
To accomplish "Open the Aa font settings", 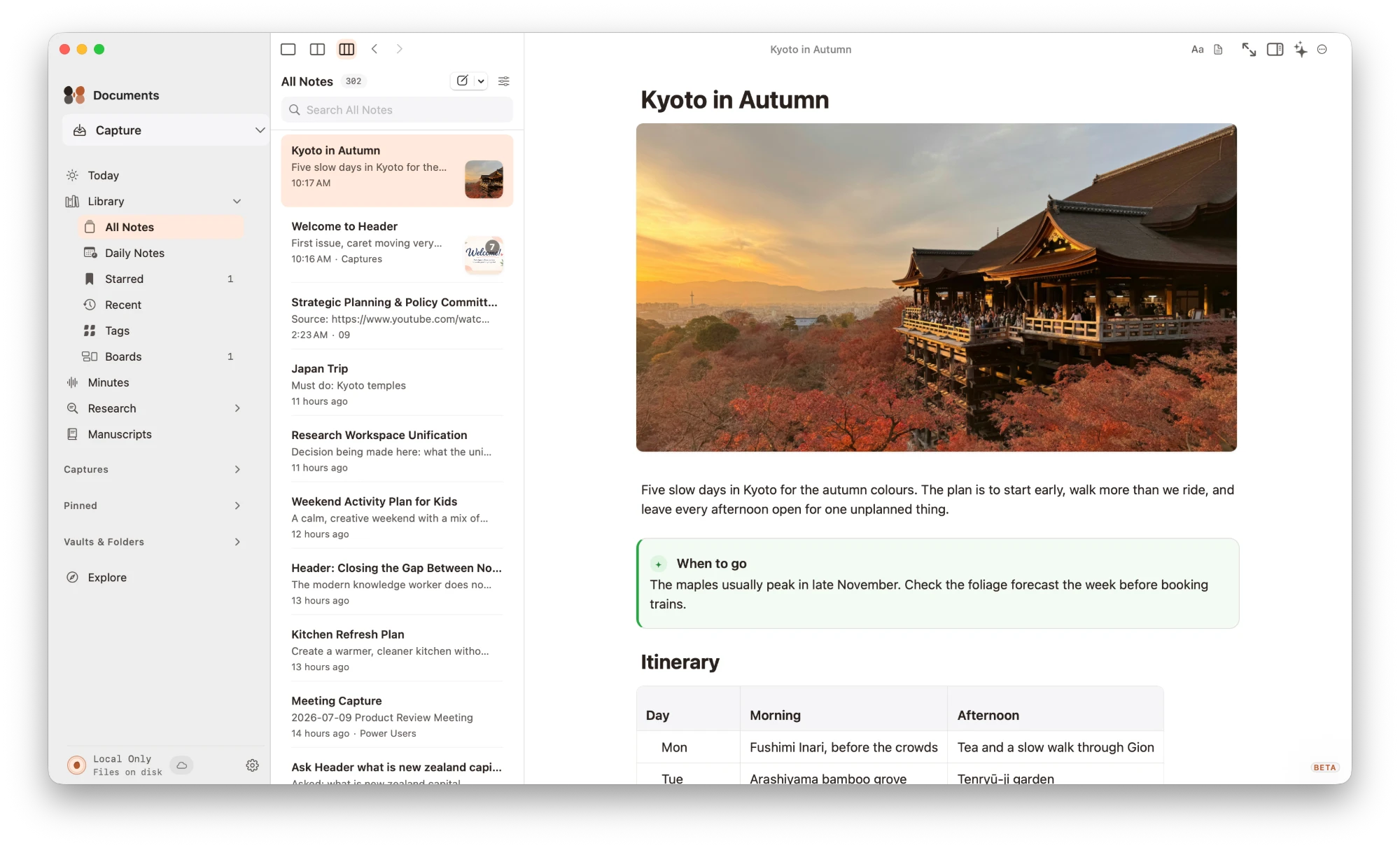I will click(x=1198, y=50).
